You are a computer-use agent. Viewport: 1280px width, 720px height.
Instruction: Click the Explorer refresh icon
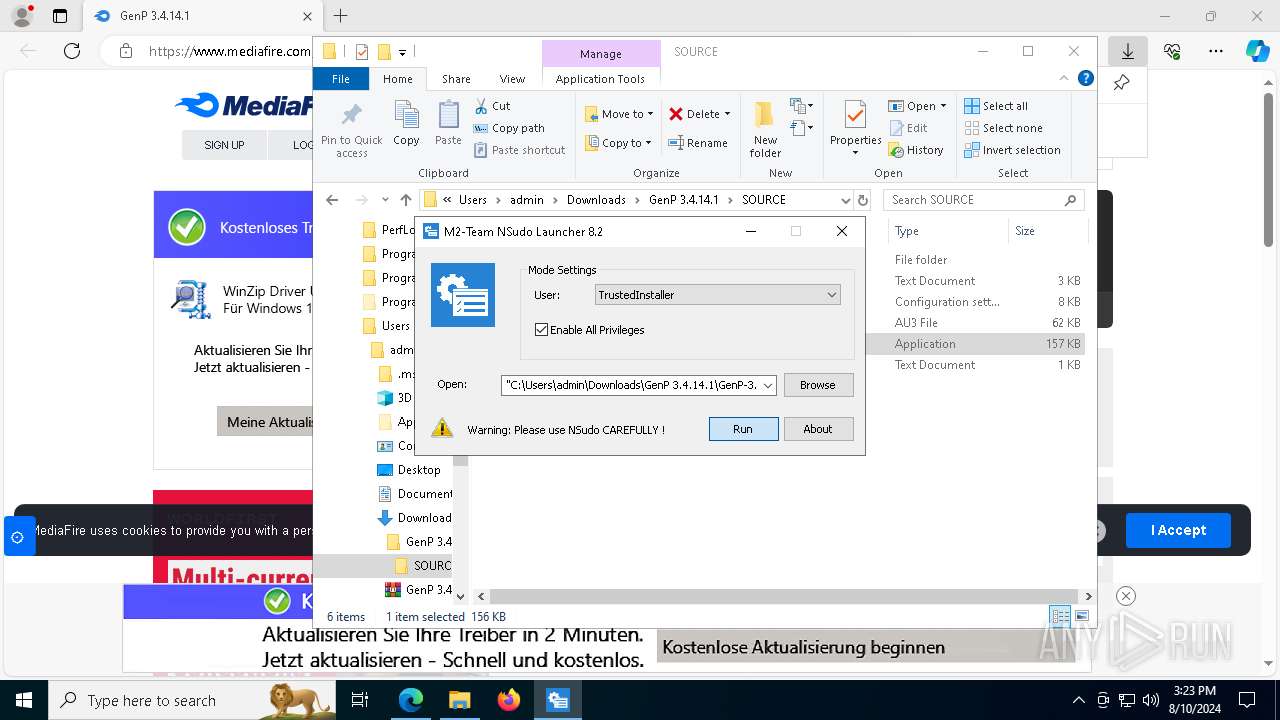tap(863, 200)
